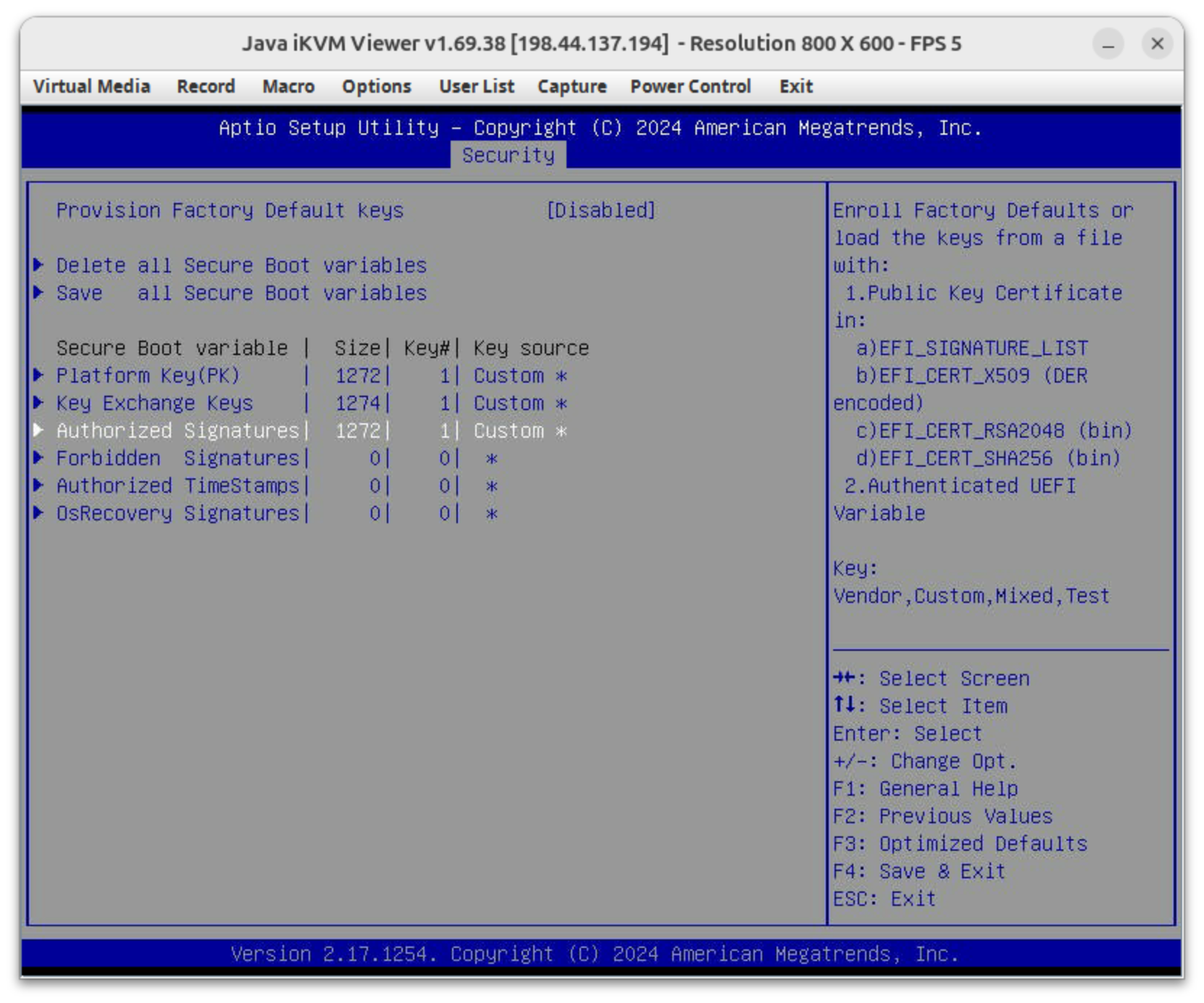Open the Options menu
This screenshot has height=1003, width=1204.
(376, 86)
